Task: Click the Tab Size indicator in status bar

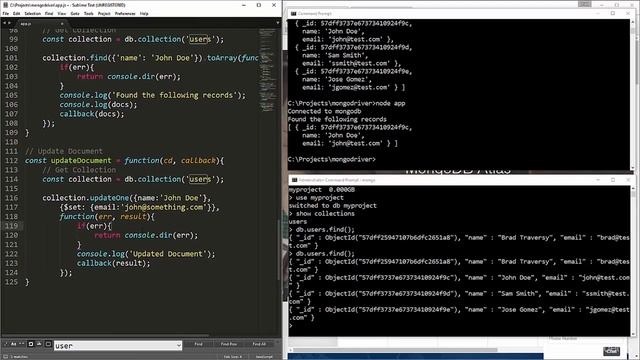Action: point(233,357)
